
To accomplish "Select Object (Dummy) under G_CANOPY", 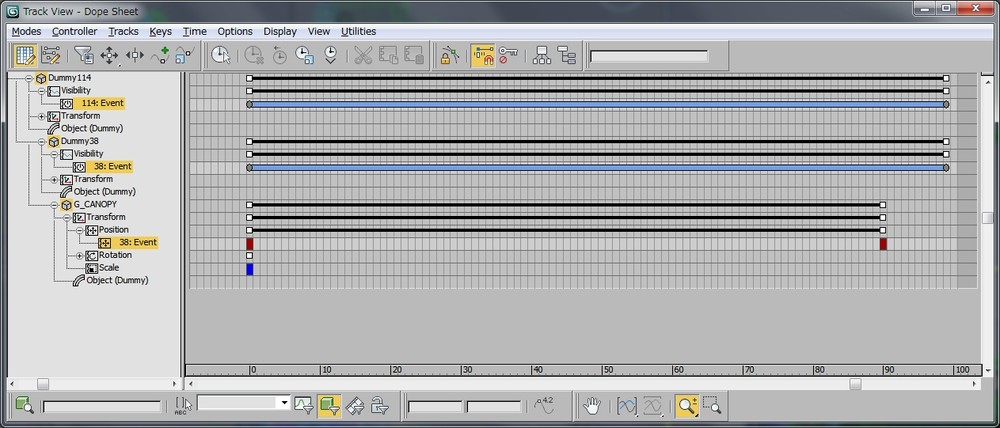I will (x=117, y=280).
